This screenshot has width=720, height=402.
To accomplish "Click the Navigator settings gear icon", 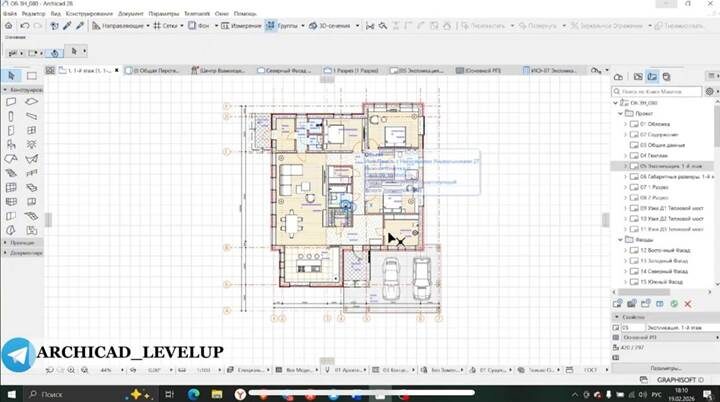I will [x=709, y=91].
